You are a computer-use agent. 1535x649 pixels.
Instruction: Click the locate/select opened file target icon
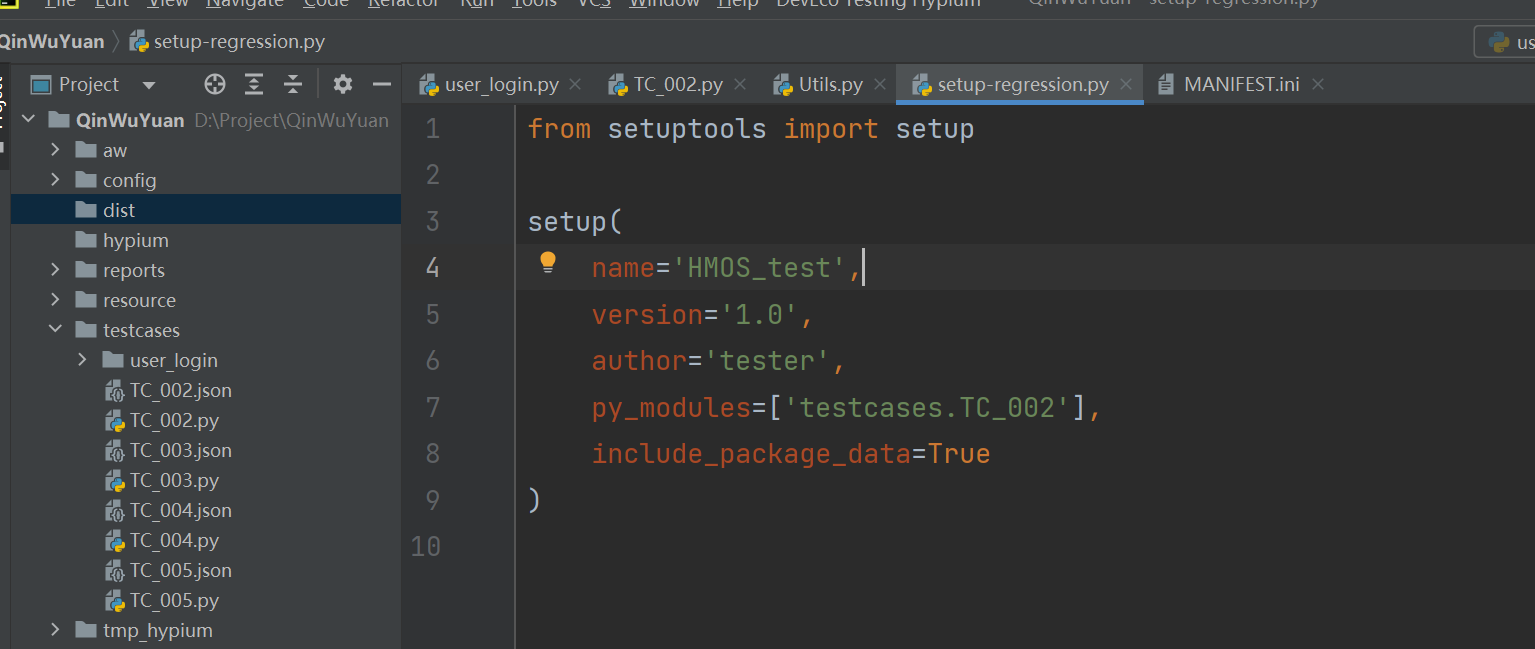(x=215, y=85)
